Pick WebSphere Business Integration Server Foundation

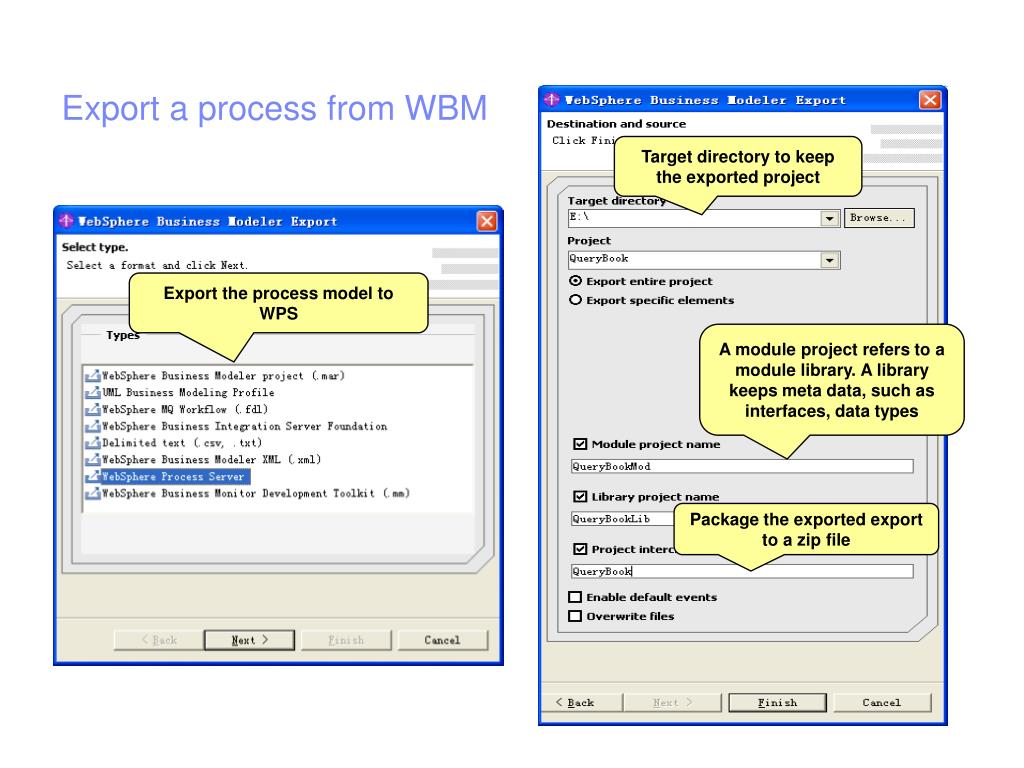[x=236, y=426]
